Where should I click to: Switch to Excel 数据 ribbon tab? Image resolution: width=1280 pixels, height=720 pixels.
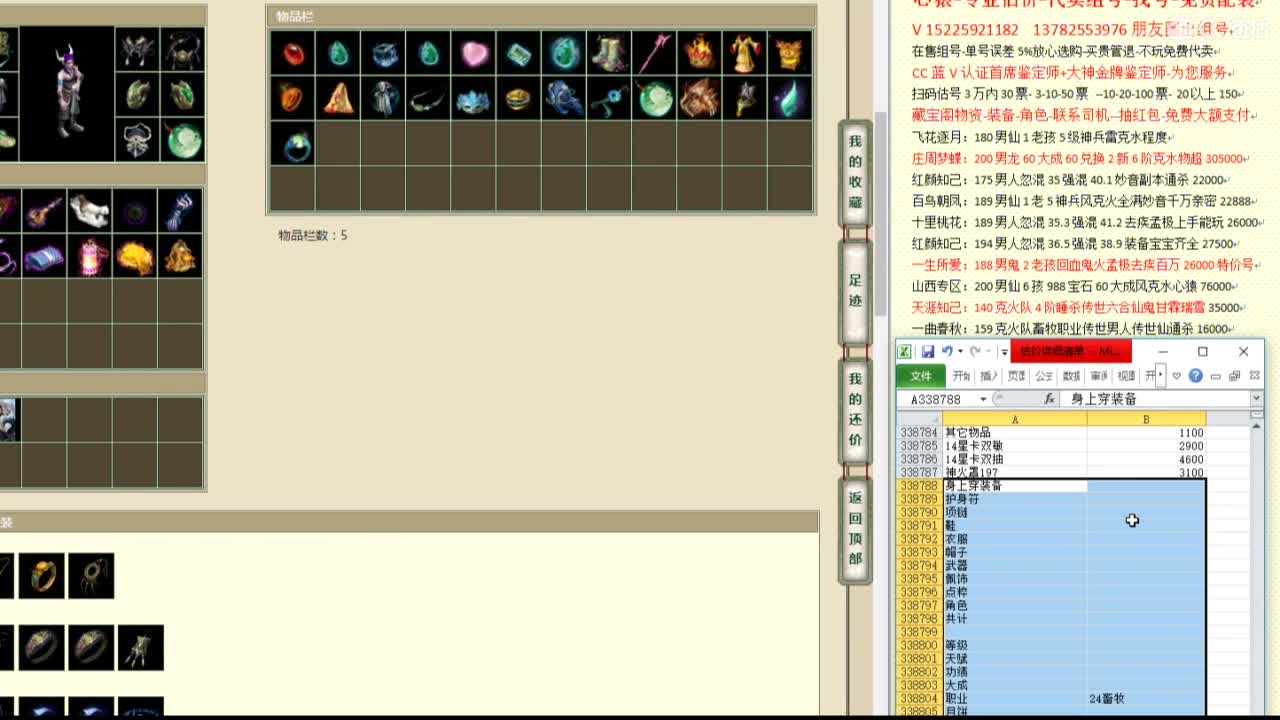(1071, 376)
